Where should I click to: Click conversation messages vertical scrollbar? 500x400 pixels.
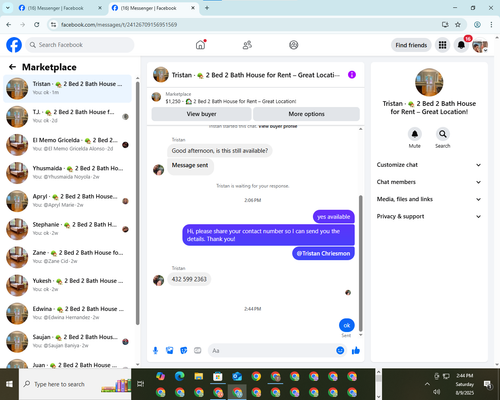click(360, 263)
